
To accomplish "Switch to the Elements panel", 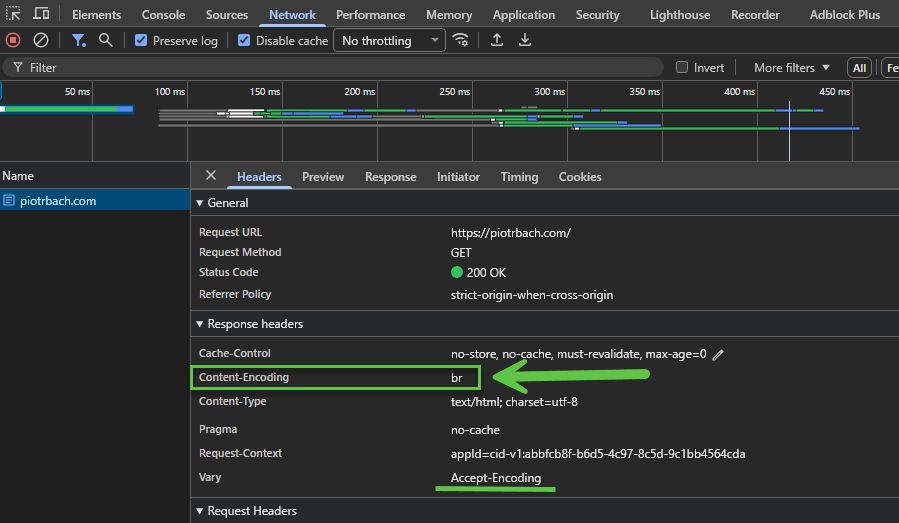I will 96,14.
